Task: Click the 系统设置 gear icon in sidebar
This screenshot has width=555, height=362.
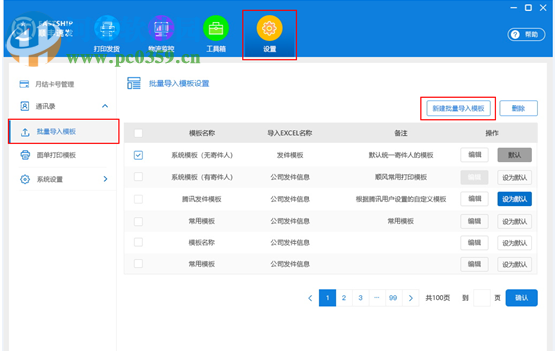Action: click(x=25, y=179)
